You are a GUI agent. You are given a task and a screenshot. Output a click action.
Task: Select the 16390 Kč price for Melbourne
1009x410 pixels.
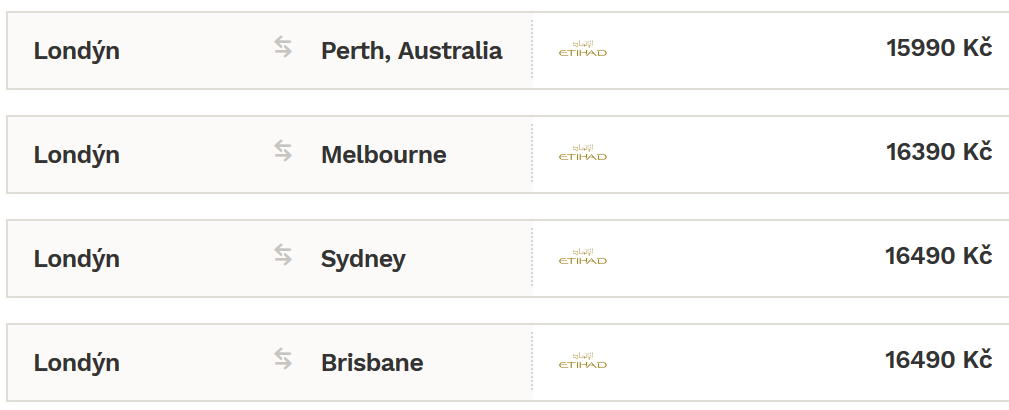[x=940, y=153]
